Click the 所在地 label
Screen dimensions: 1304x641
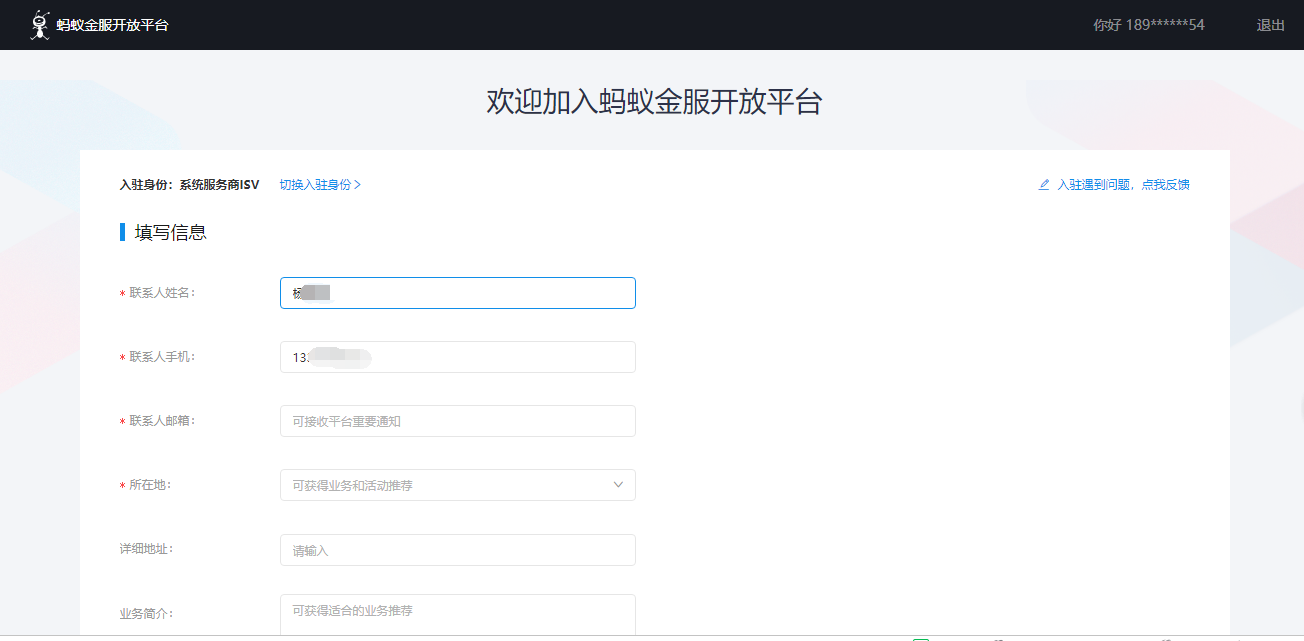[149, 485]
